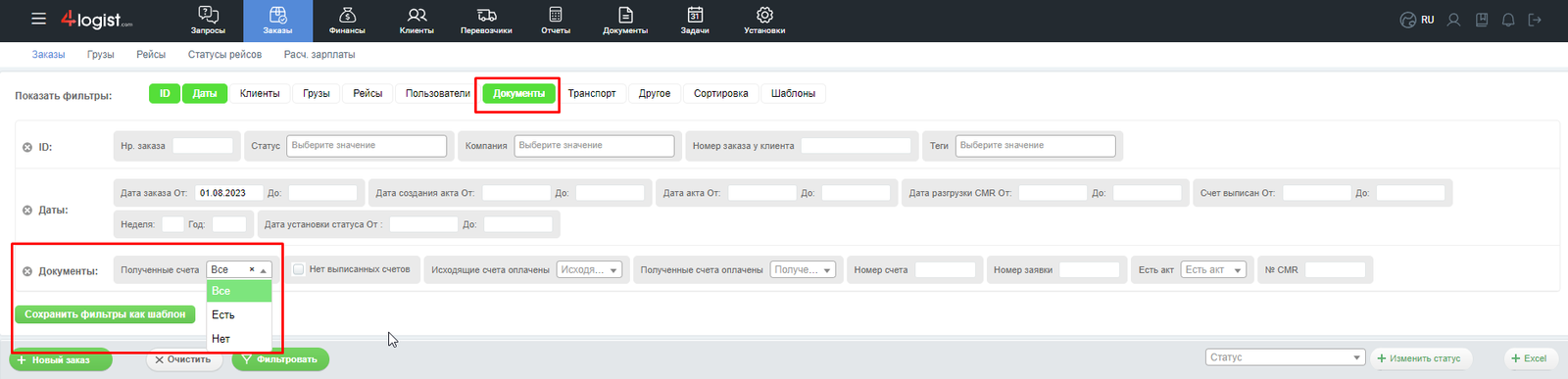Image resolution: width=1568 pixels, height=379 pixels.
Task: Toggle the Транспорт filter group
Action: 592,93
